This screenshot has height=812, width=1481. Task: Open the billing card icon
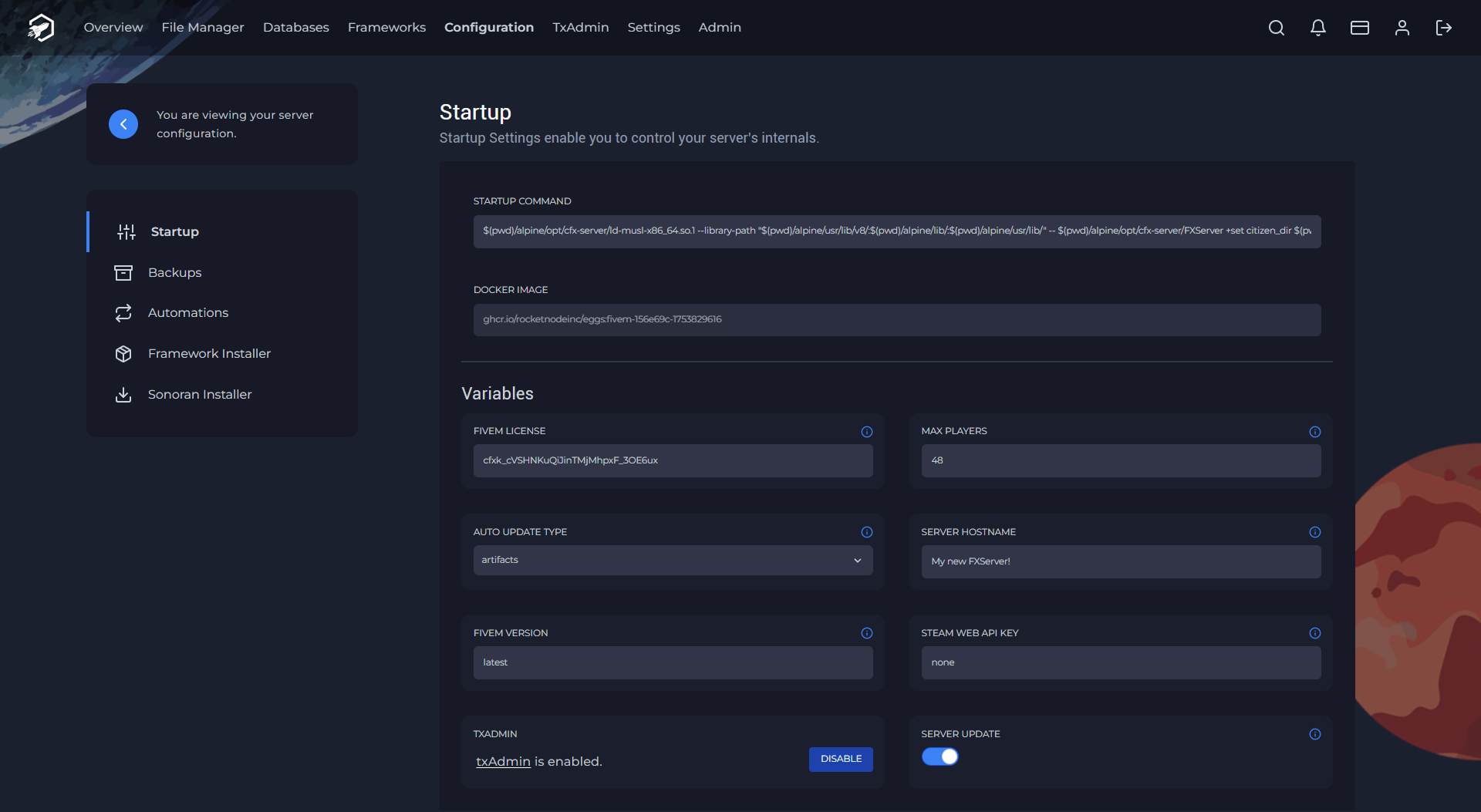coord(1360,28)
